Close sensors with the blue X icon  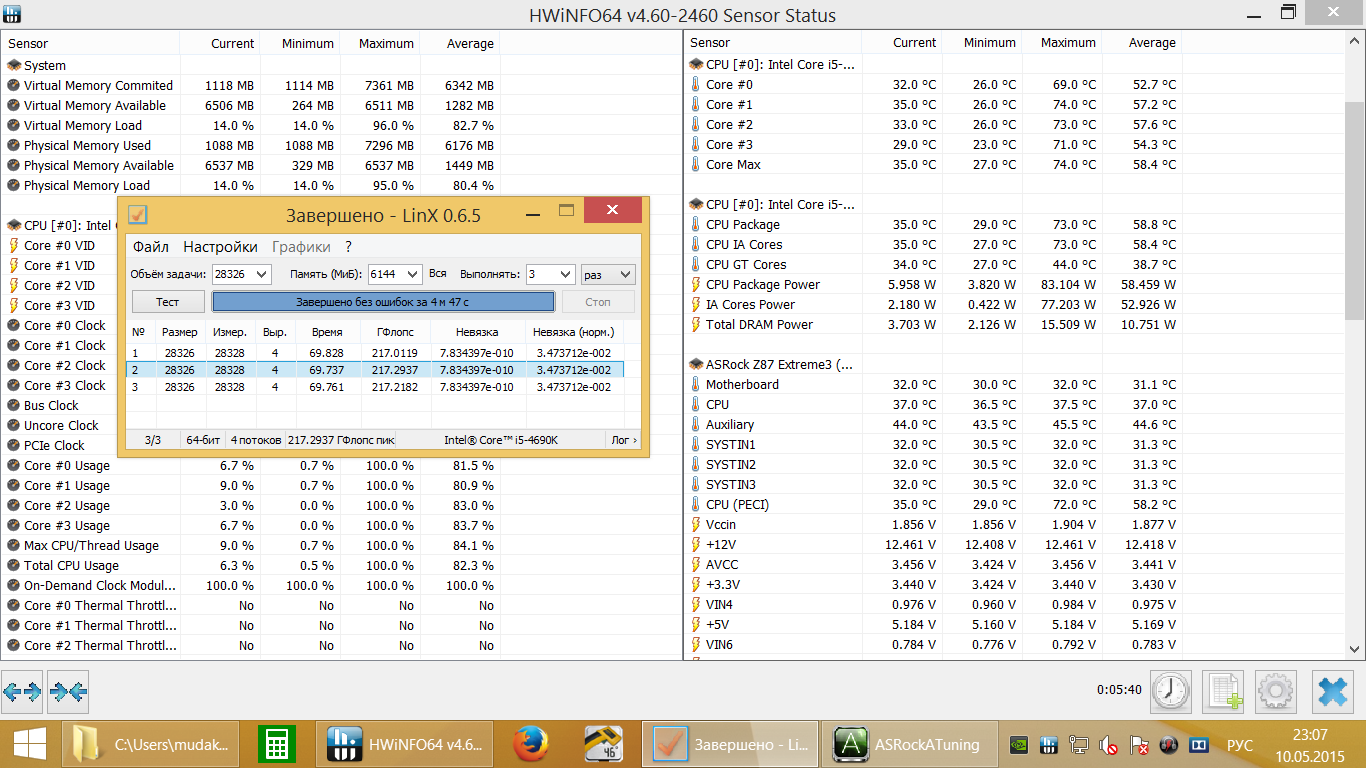pyautogui.click(x=1333, y=691)
